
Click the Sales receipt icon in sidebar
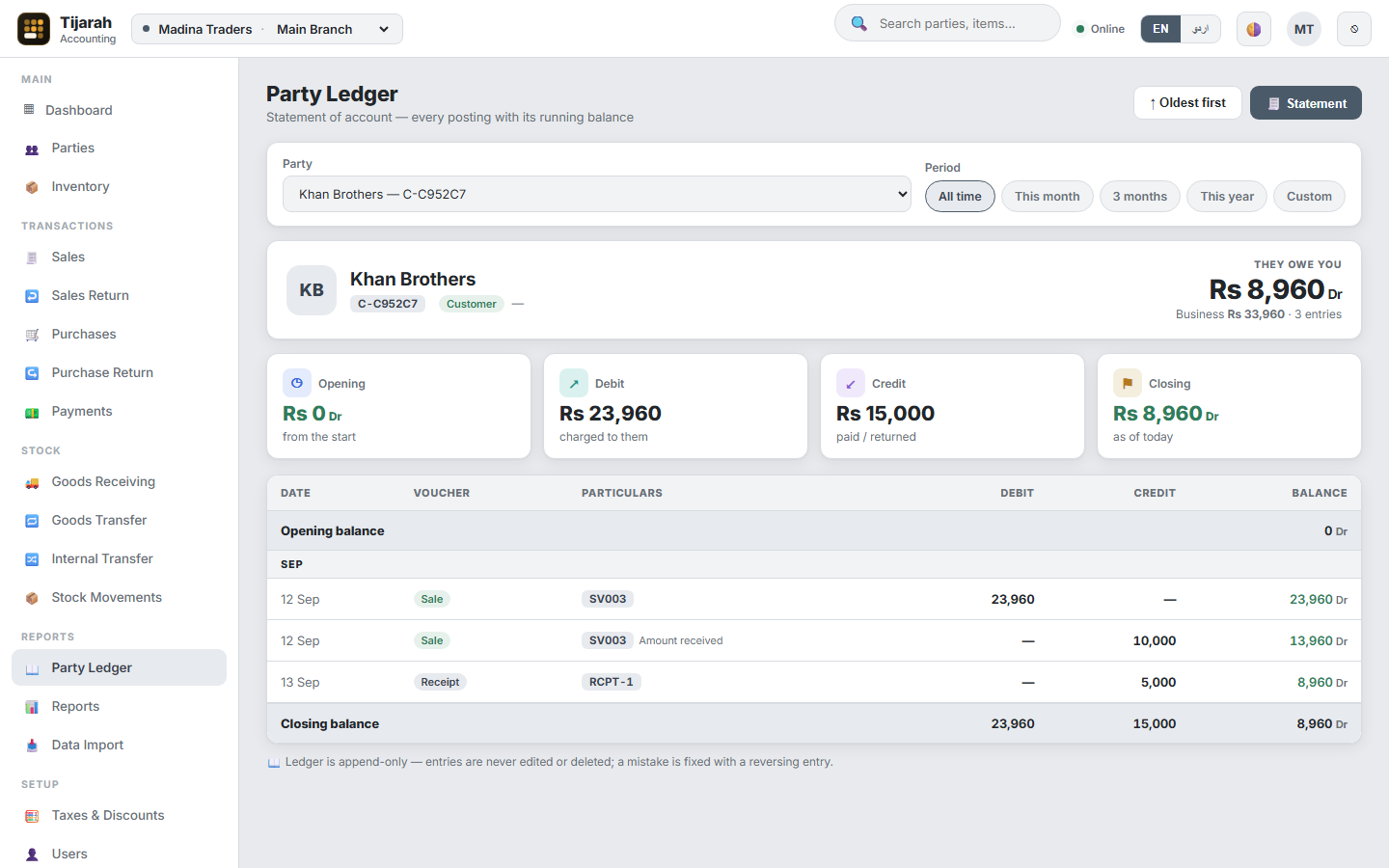pyautogui.click(x=32, y=258)
